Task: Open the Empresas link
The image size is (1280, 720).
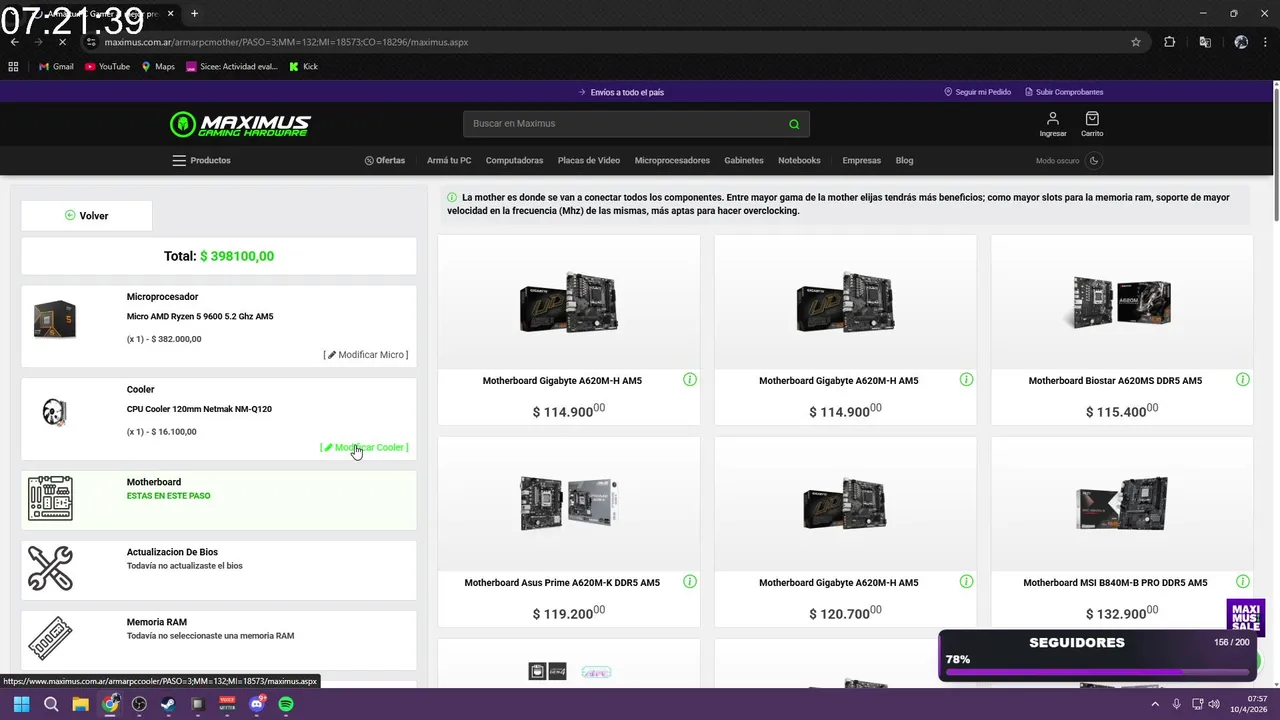Action: pyautogui.click(x=862, y=160)
